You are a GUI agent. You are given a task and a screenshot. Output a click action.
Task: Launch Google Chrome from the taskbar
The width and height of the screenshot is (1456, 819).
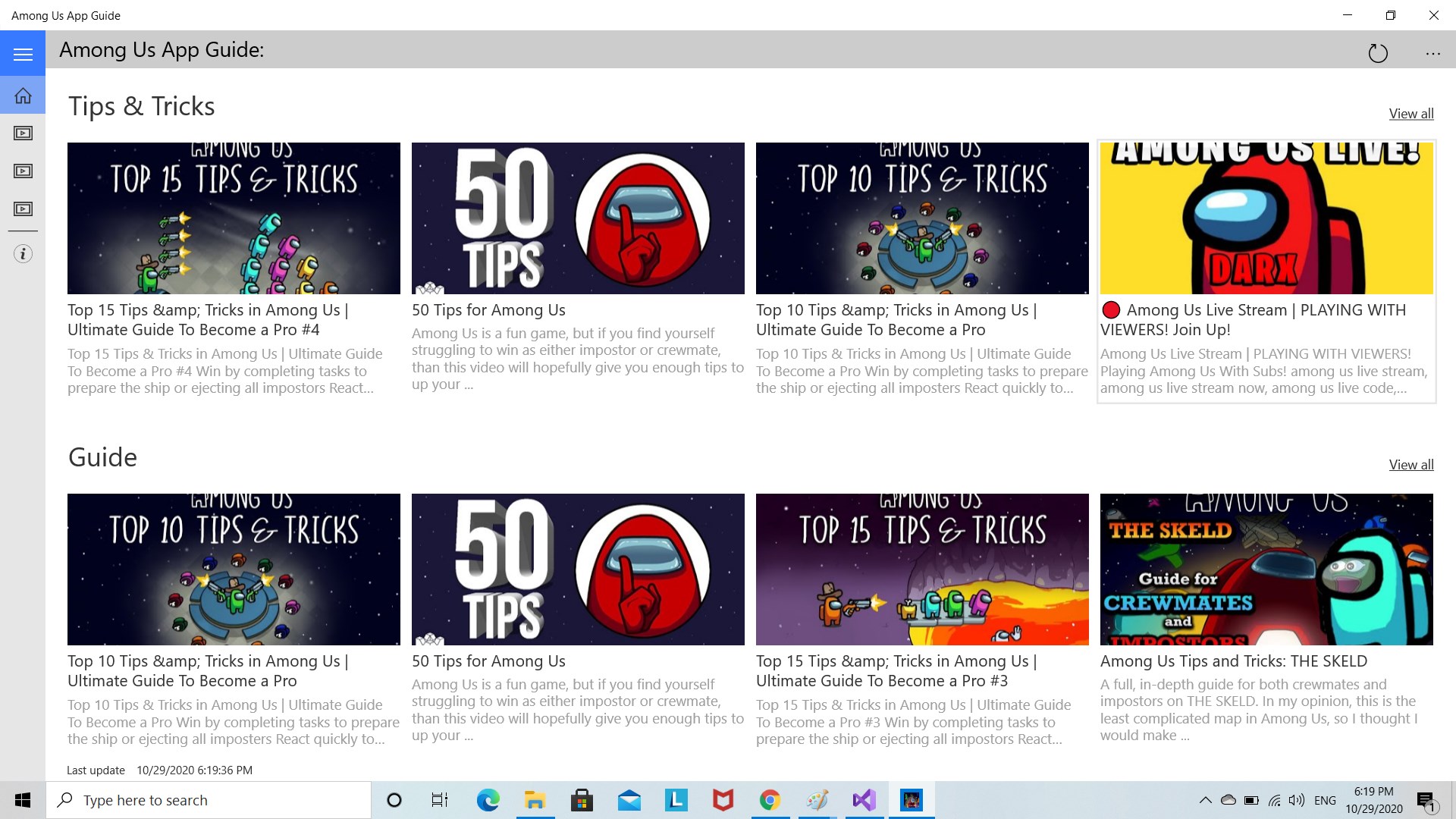tap(770, 800)
